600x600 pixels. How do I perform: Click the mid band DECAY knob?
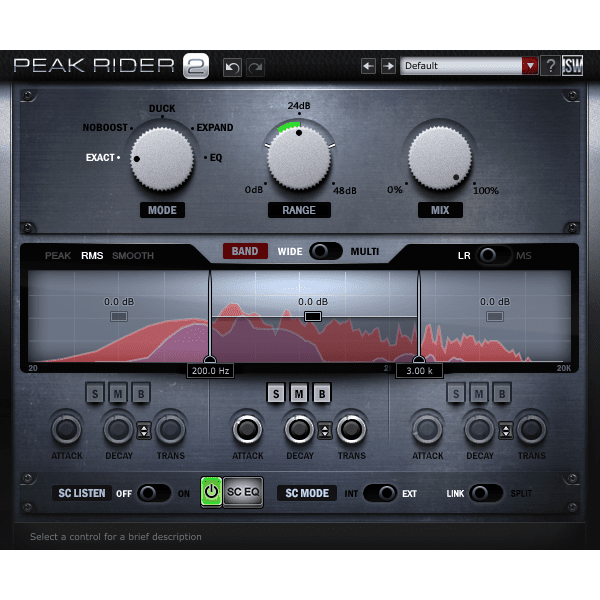(x=299, y=429)
